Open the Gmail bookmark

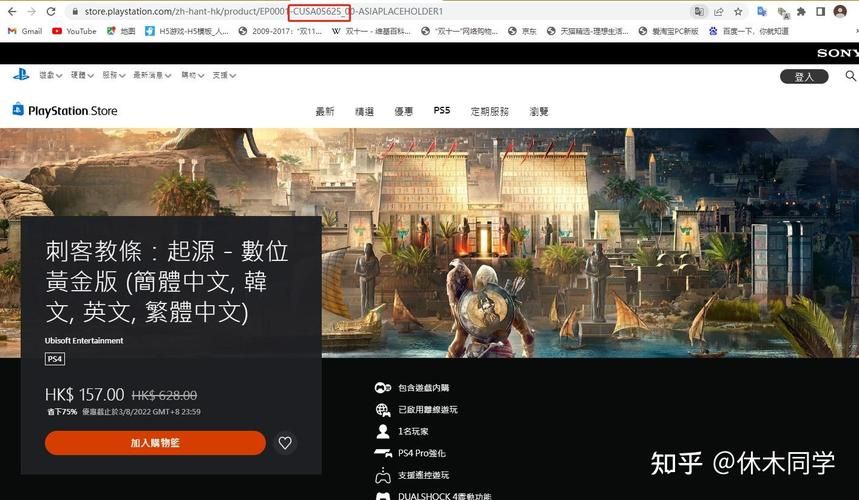point(25,31)
